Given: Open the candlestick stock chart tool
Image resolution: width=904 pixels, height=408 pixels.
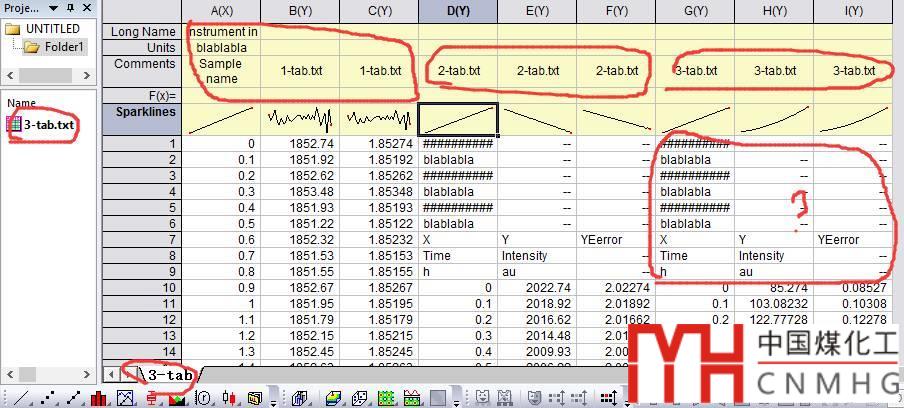Looking at the screenshot, I should [x=228, y=398].
